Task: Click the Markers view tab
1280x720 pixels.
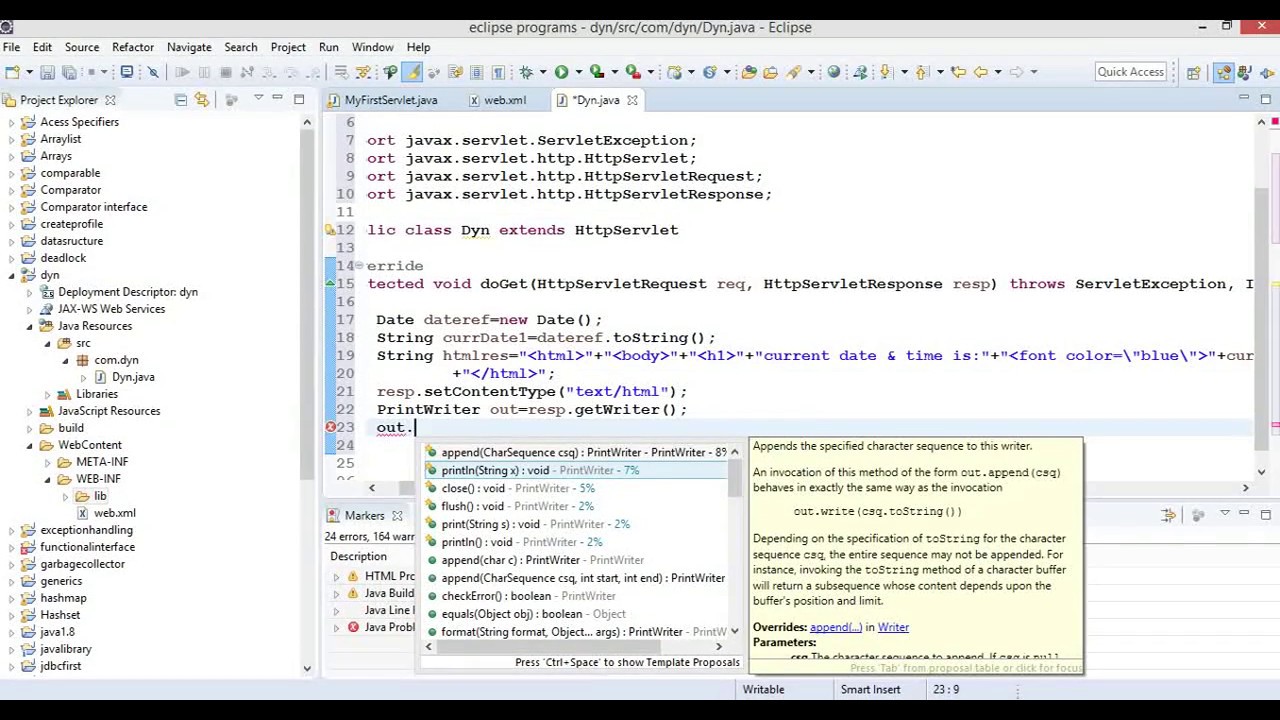Action: point(364,516)
